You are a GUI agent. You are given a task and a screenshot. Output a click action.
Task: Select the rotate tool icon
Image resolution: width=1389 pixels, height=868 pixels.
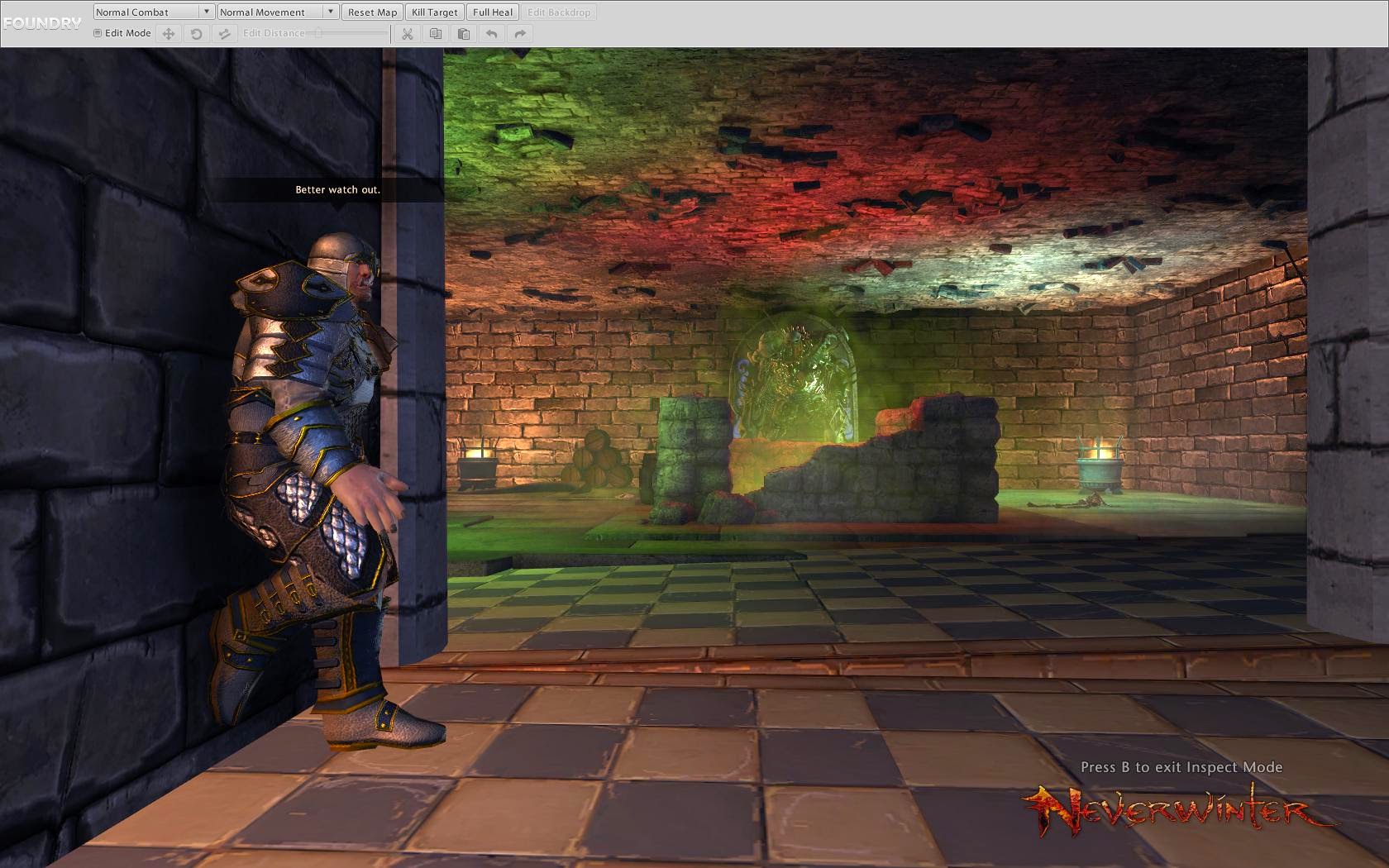click(196, 34)
